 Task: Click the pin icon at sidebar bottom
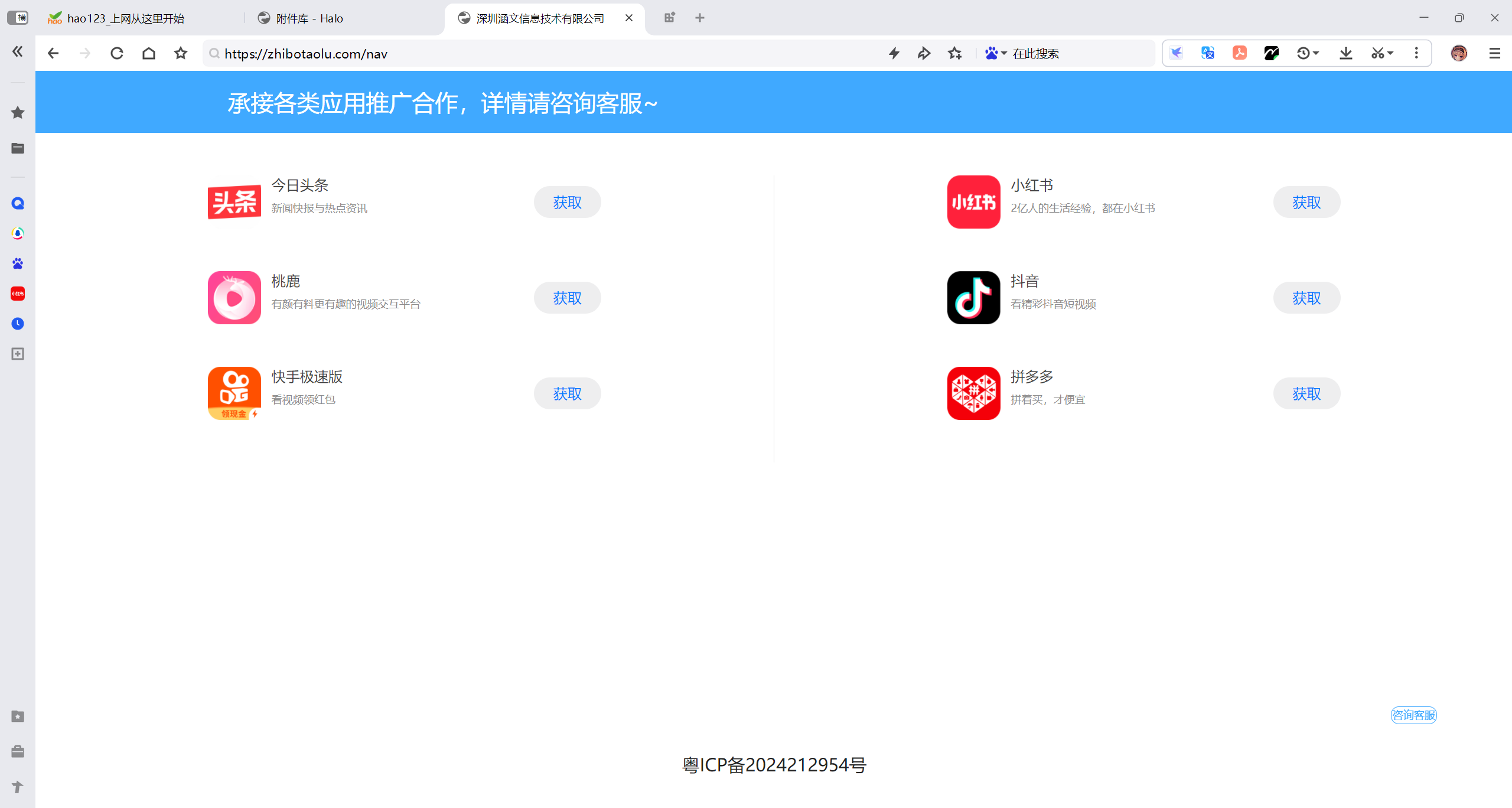(x=18, y=787)
